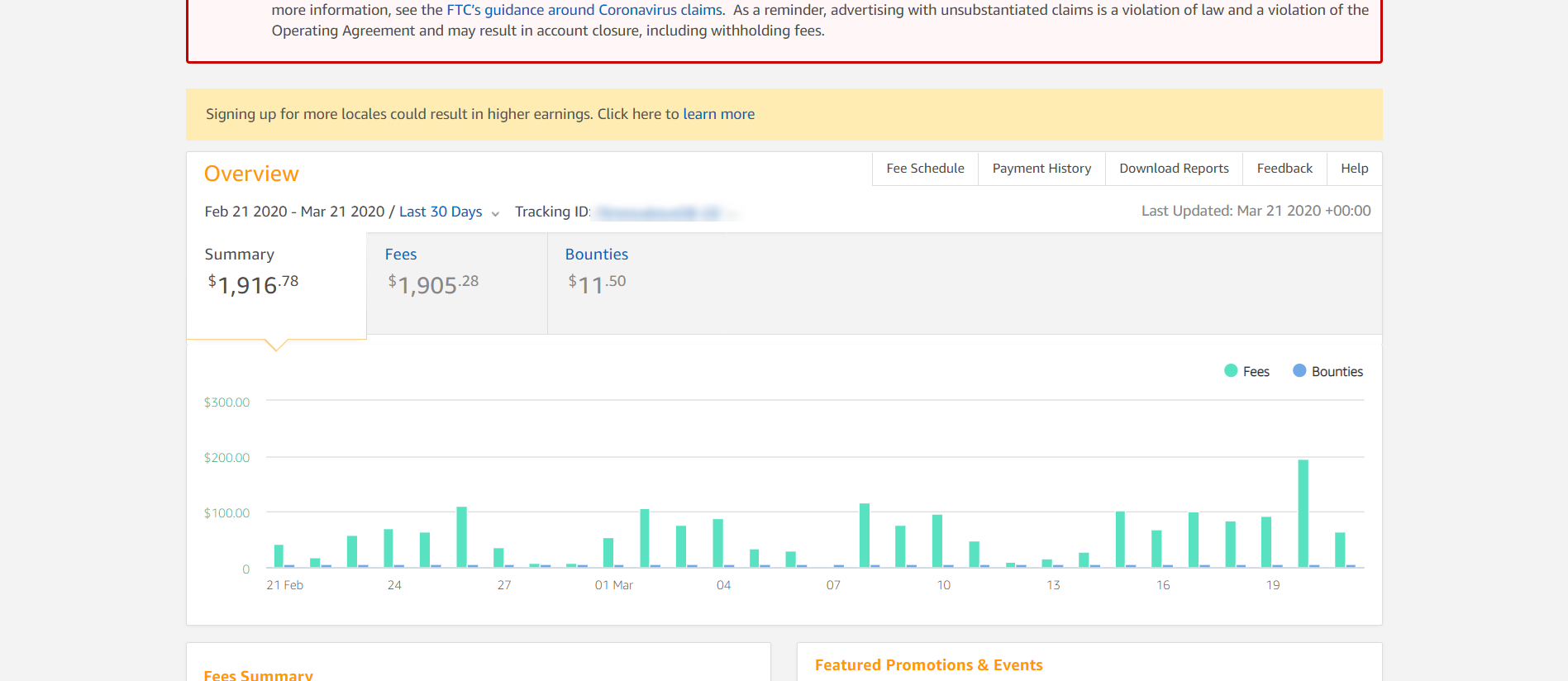Toggle the Bounties legend dot
The width and height of the screenshot is (1568, 681).
(1299, 371)
